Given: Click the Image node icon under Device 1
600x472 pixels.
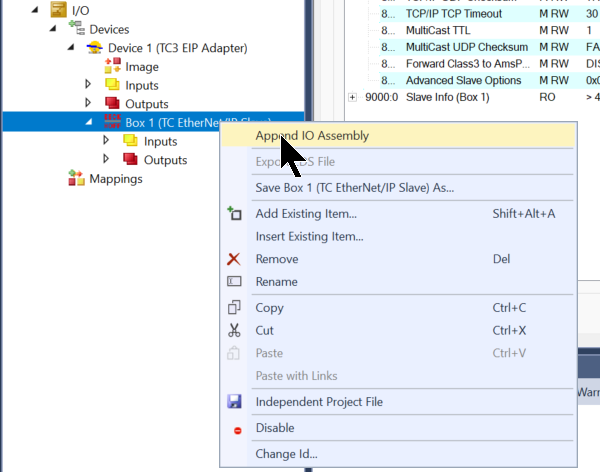Looking at the screenshot, I should tap(112, 67).
